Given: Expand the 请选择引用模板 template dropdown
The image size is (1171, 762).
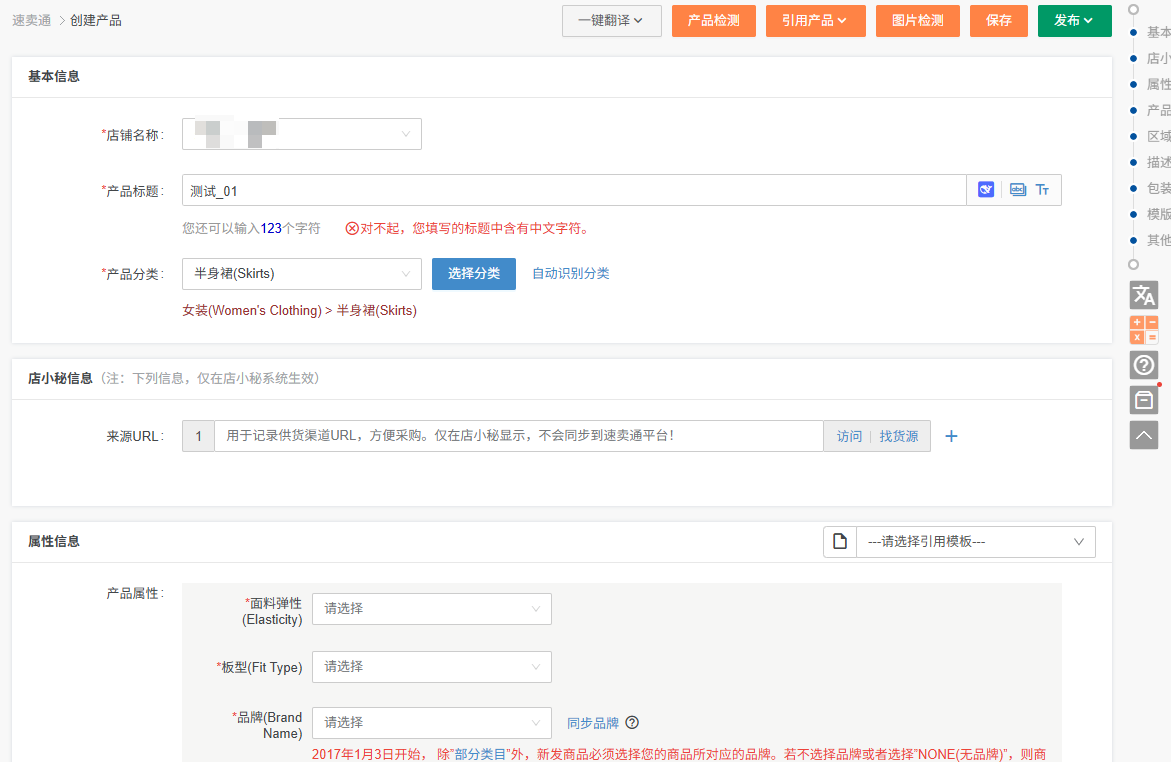Looking at the screenshot, I should click(x=975, y=542).
